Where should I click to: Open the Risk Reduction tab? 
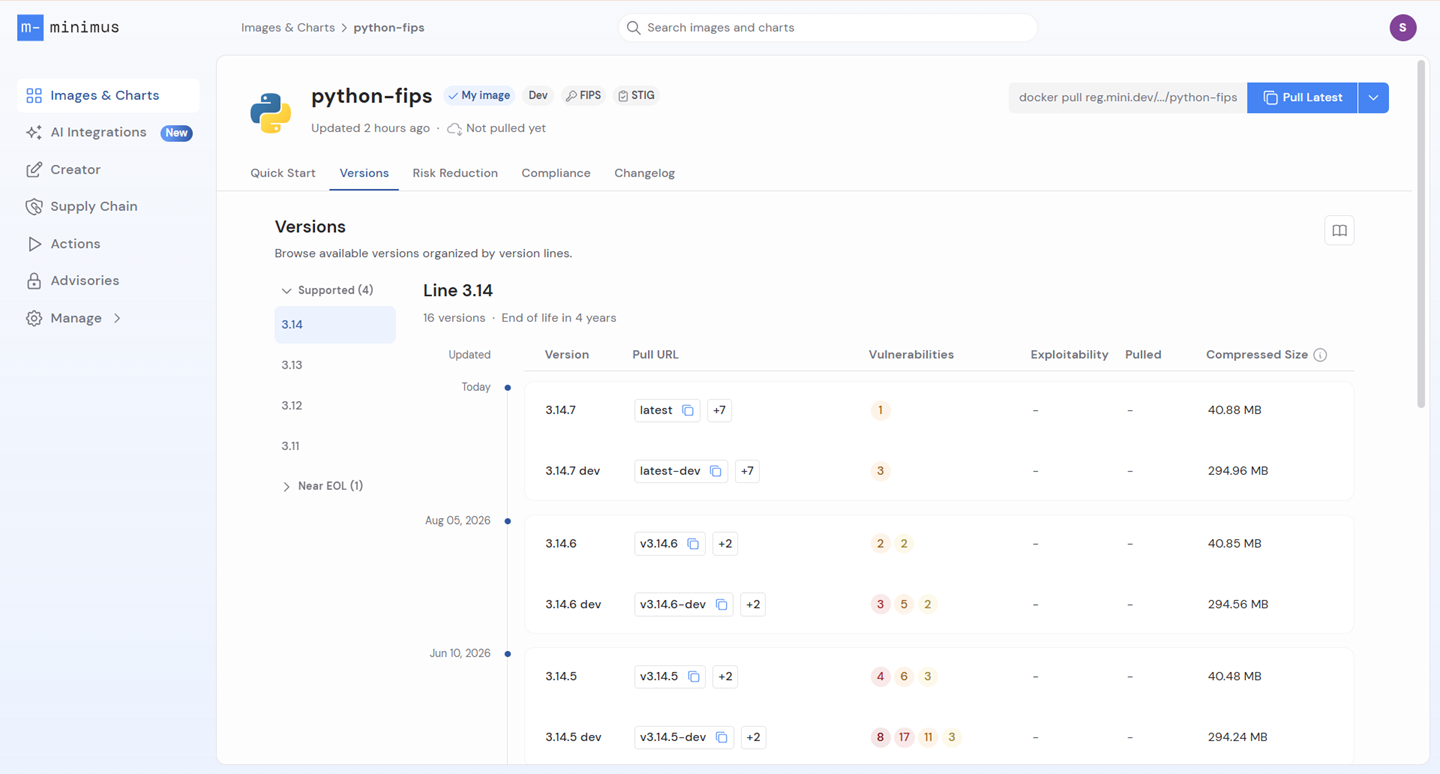click(455, 173)
